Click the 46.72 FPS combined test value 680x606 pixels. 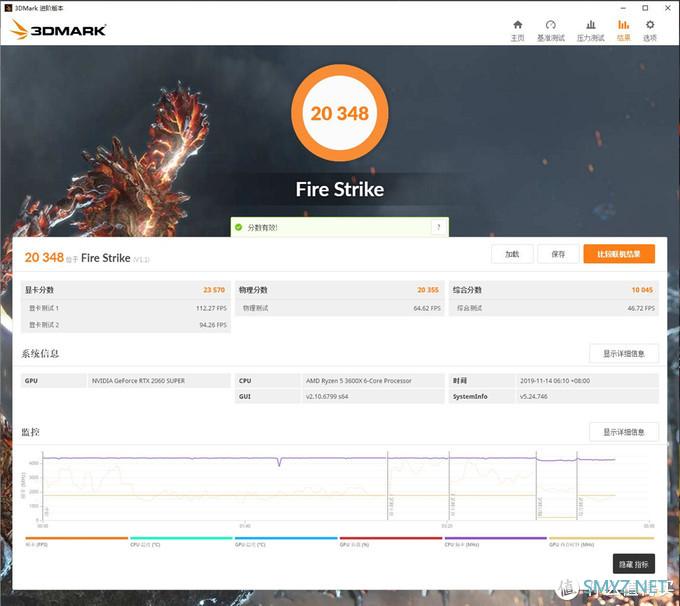pyautogui.click(x=641, y=308)
